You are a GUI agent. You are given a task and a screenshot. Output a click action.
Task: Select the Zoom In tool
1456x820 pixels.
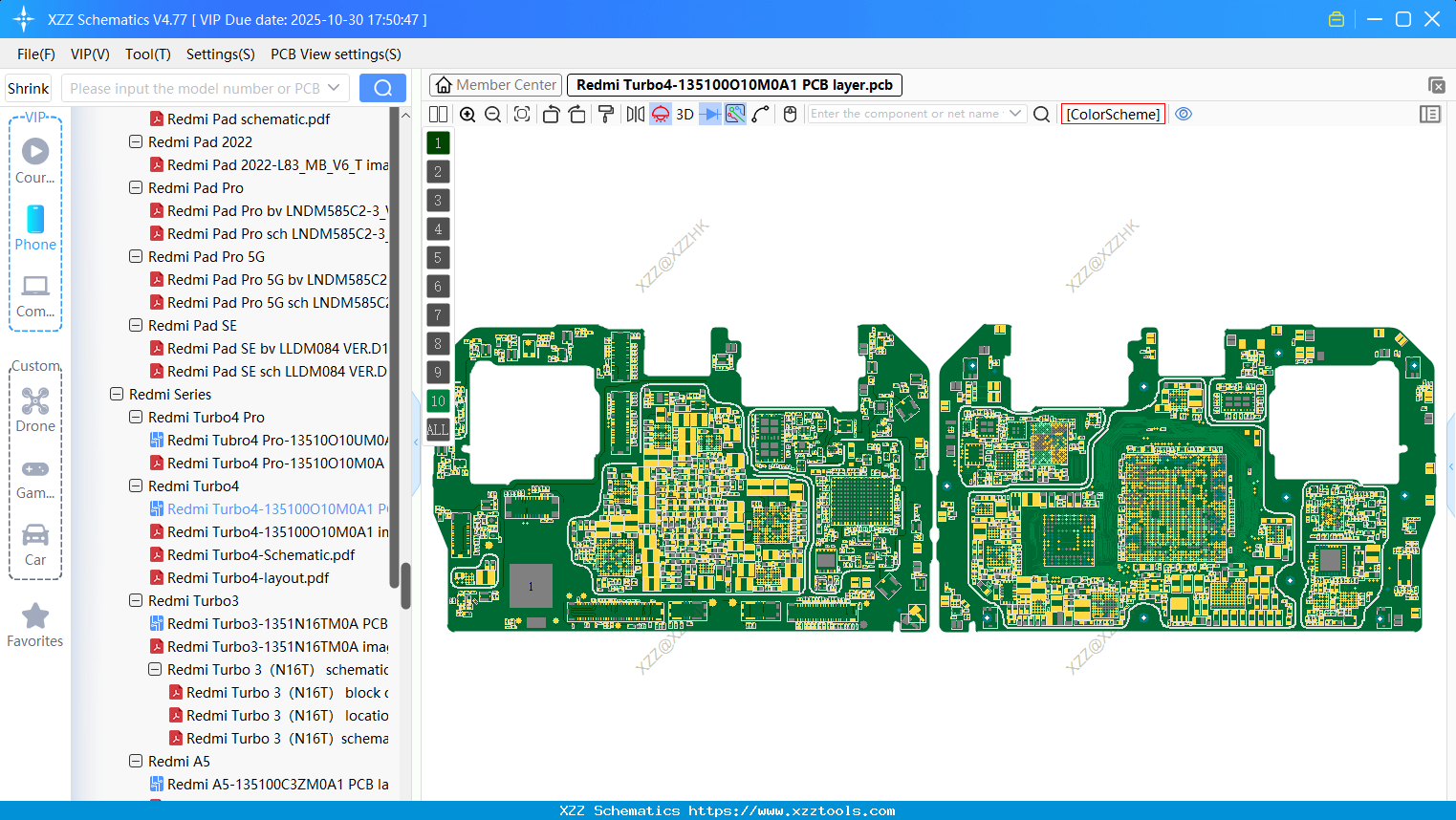467,114
